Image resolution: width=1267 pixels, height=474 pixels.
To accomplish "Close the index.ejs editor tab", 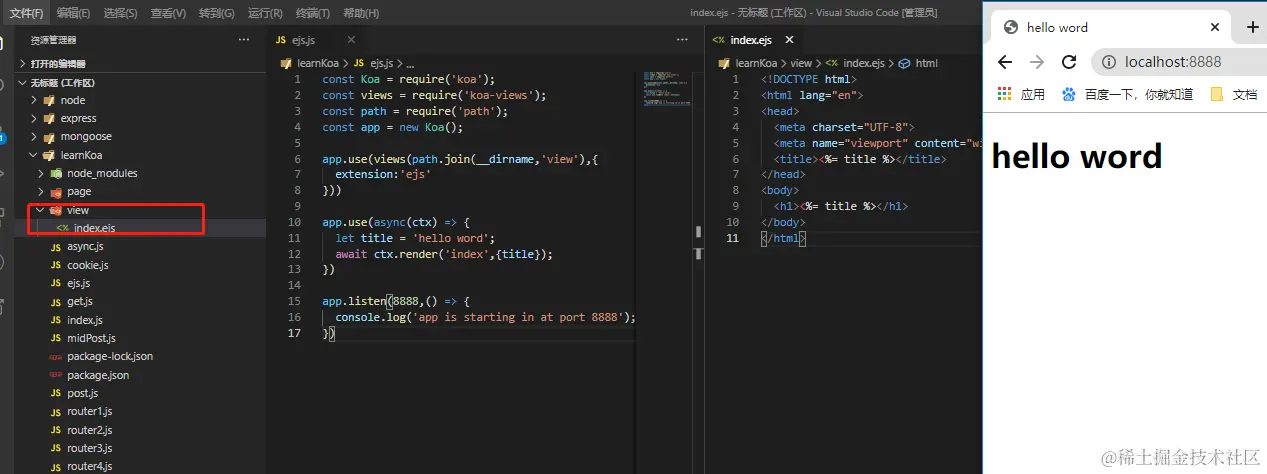I will click(x=789, y=40).
